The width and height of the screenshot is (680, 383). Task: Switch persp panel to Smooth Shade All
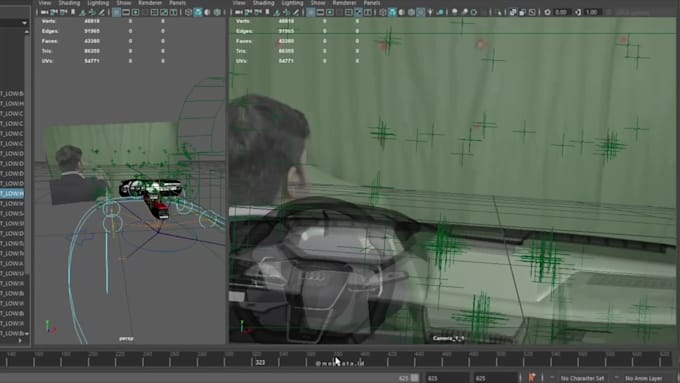[198, 12]
